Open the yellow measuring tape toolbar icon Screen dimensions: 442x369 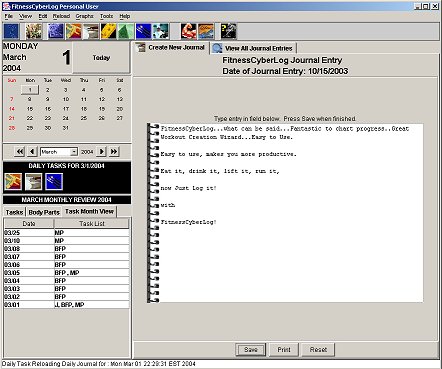click(x=108, y=31)
